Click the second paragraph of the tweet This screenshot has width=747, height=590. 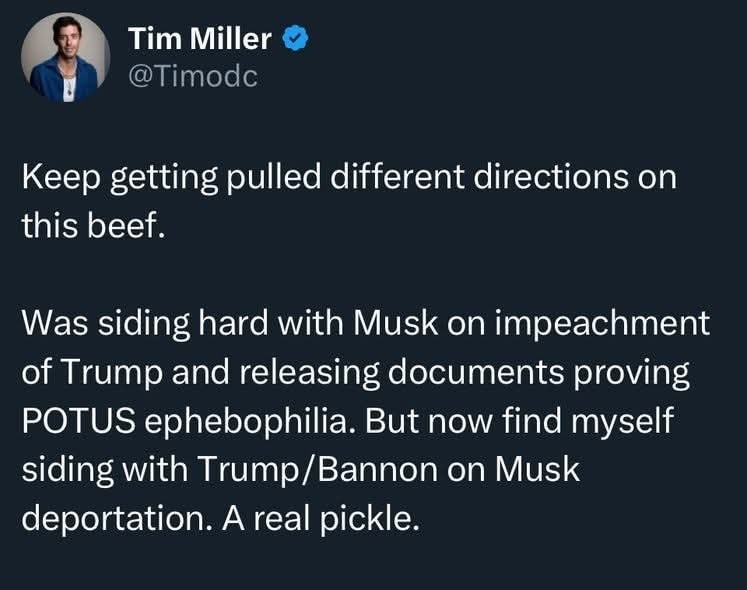point(365,420)
